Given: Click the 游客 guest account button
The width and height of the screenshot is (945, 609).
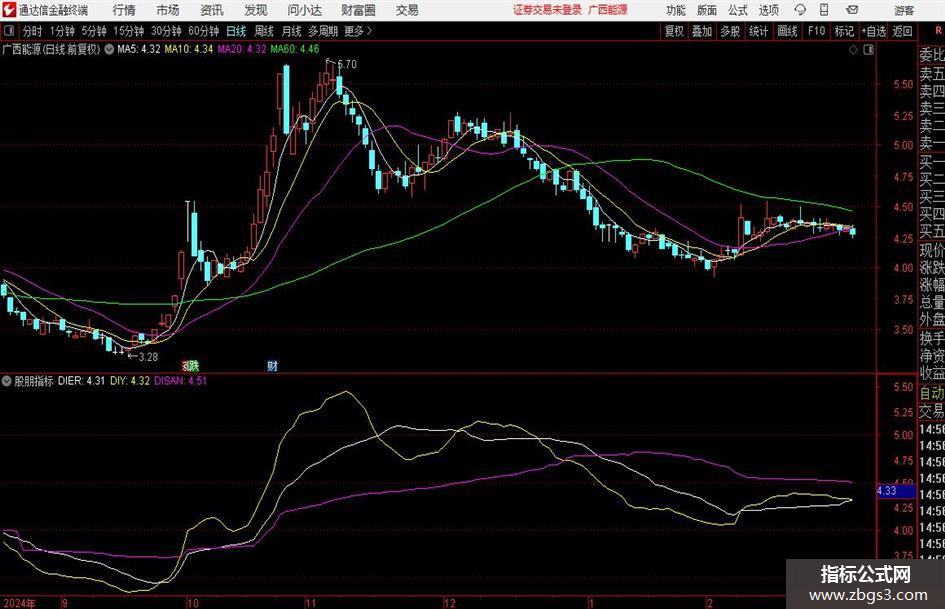Looking at the screenshot, I should (x=904, y=10).
